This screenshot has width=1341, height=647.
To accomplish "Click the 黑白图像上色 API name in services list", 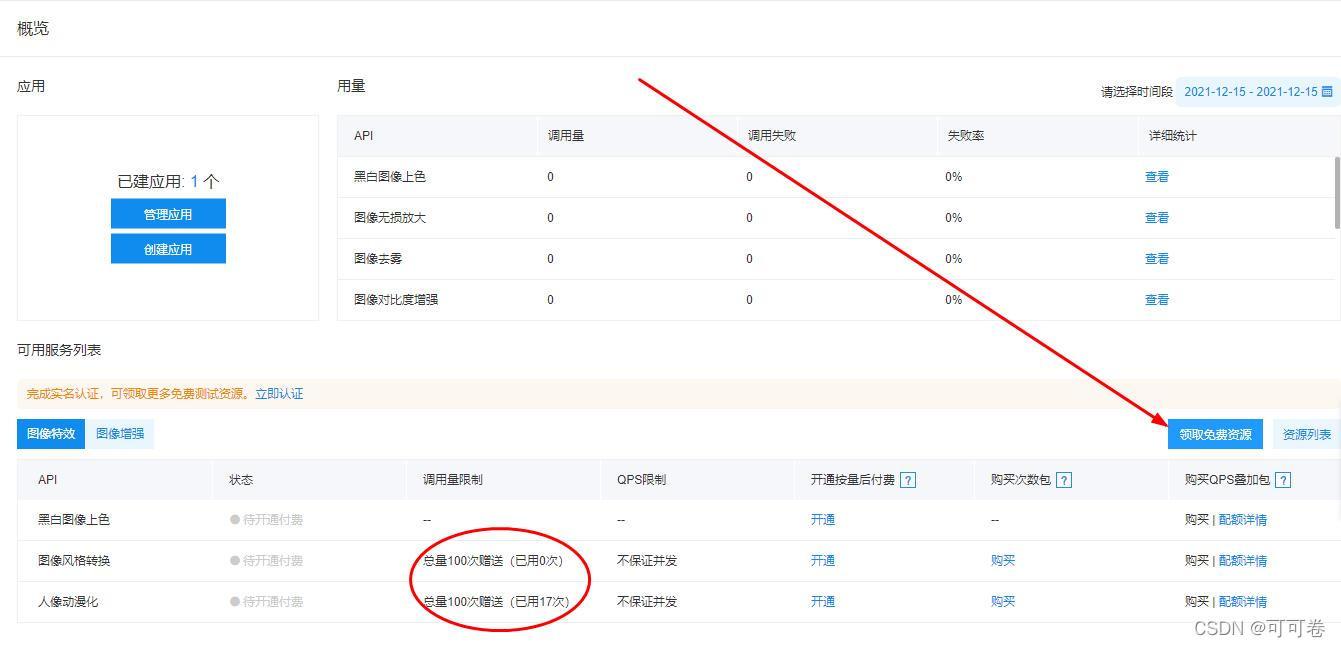I will point(74,520).
